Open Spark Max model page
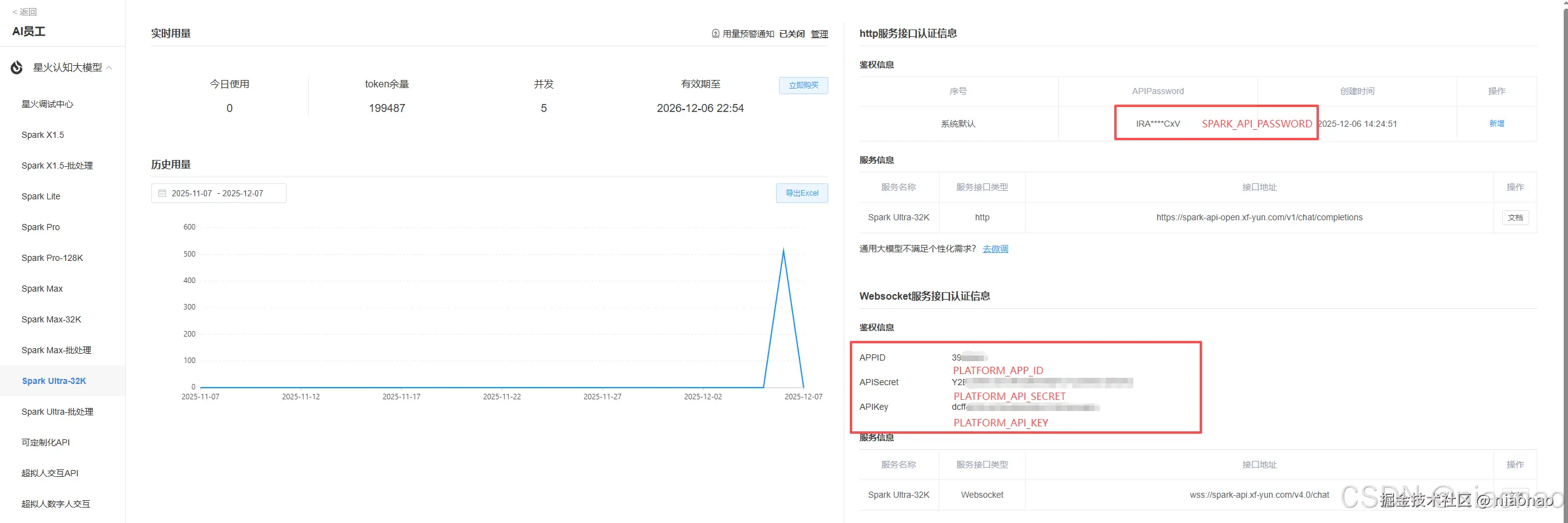This screenshot has width=1568, height=523. tap(42, 289)
